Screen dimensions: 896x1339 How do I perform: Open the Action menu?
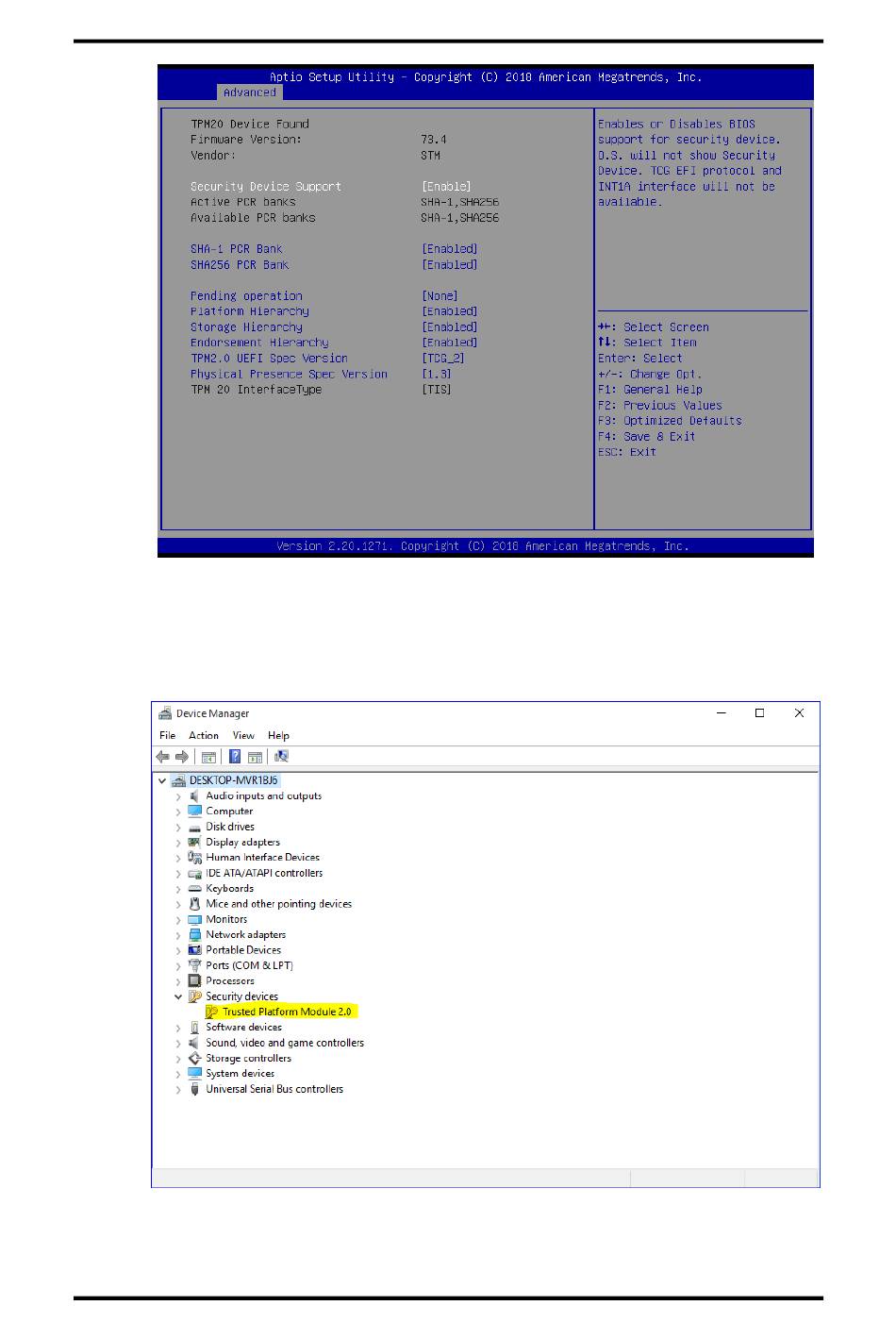click(203, 736)
